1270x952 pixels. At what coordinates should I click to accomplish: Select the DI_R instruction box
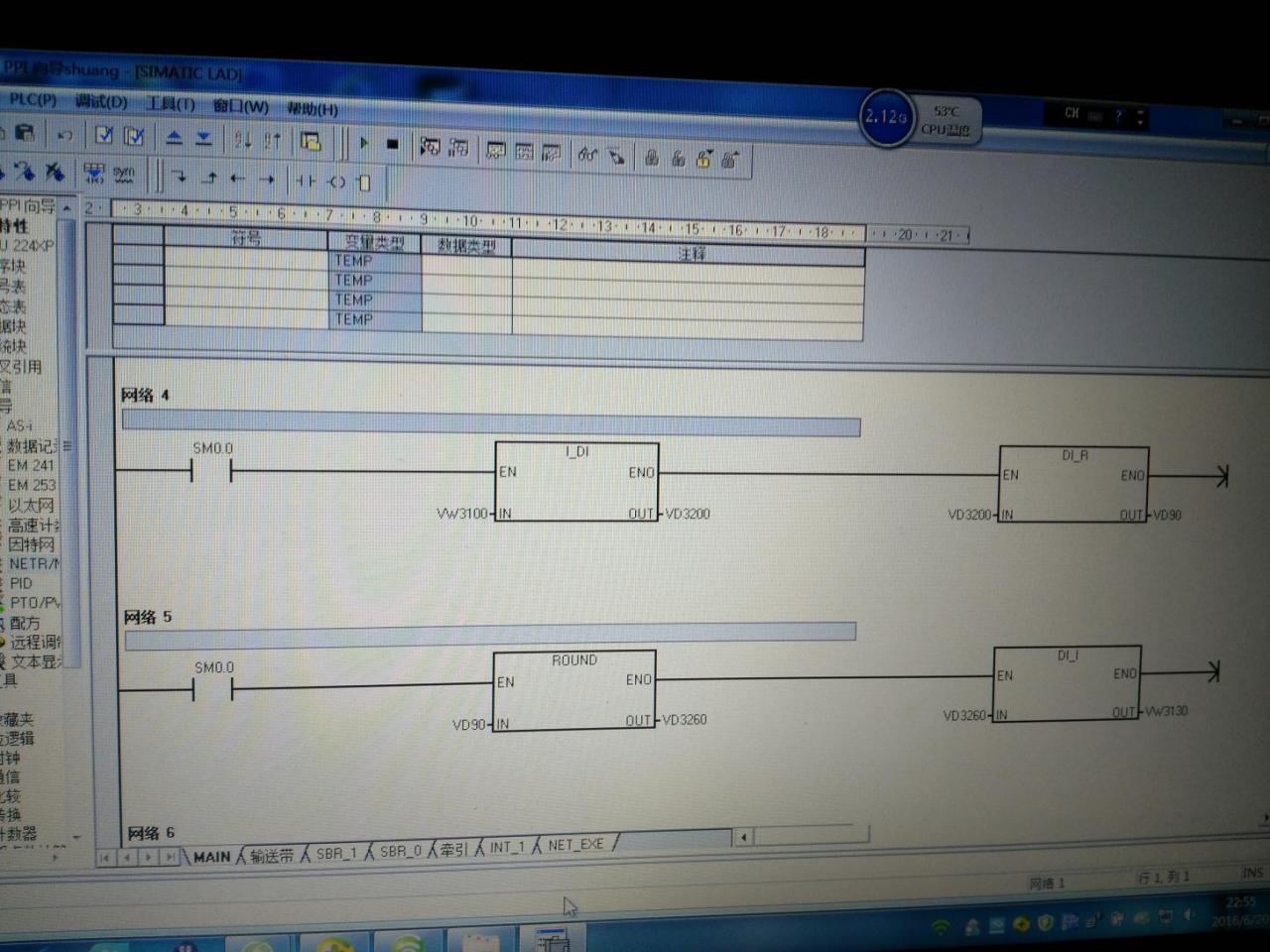tap(1074, 484)
